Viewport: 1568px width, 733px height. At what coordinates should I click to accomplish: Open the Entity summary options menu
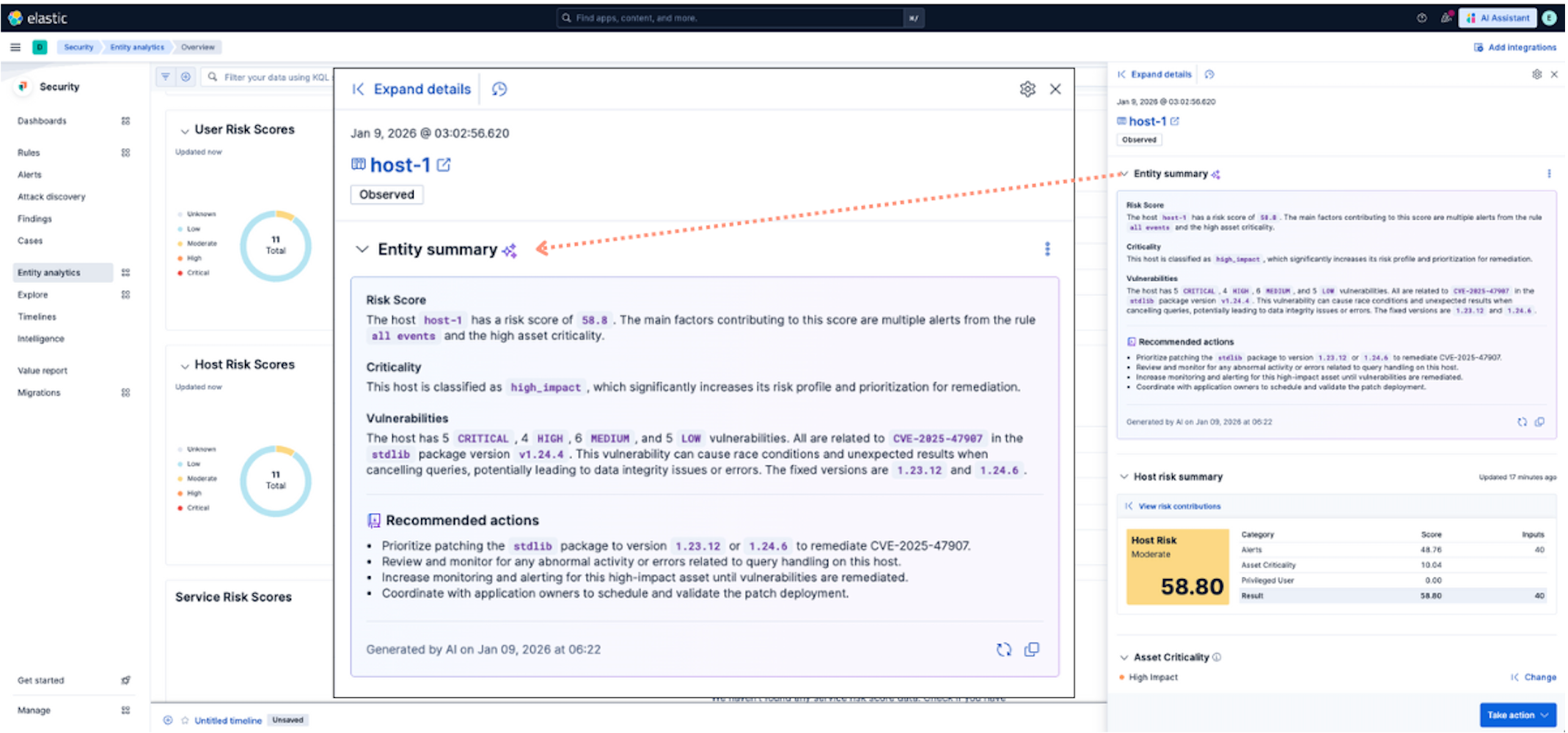(x=1047, y=248)
